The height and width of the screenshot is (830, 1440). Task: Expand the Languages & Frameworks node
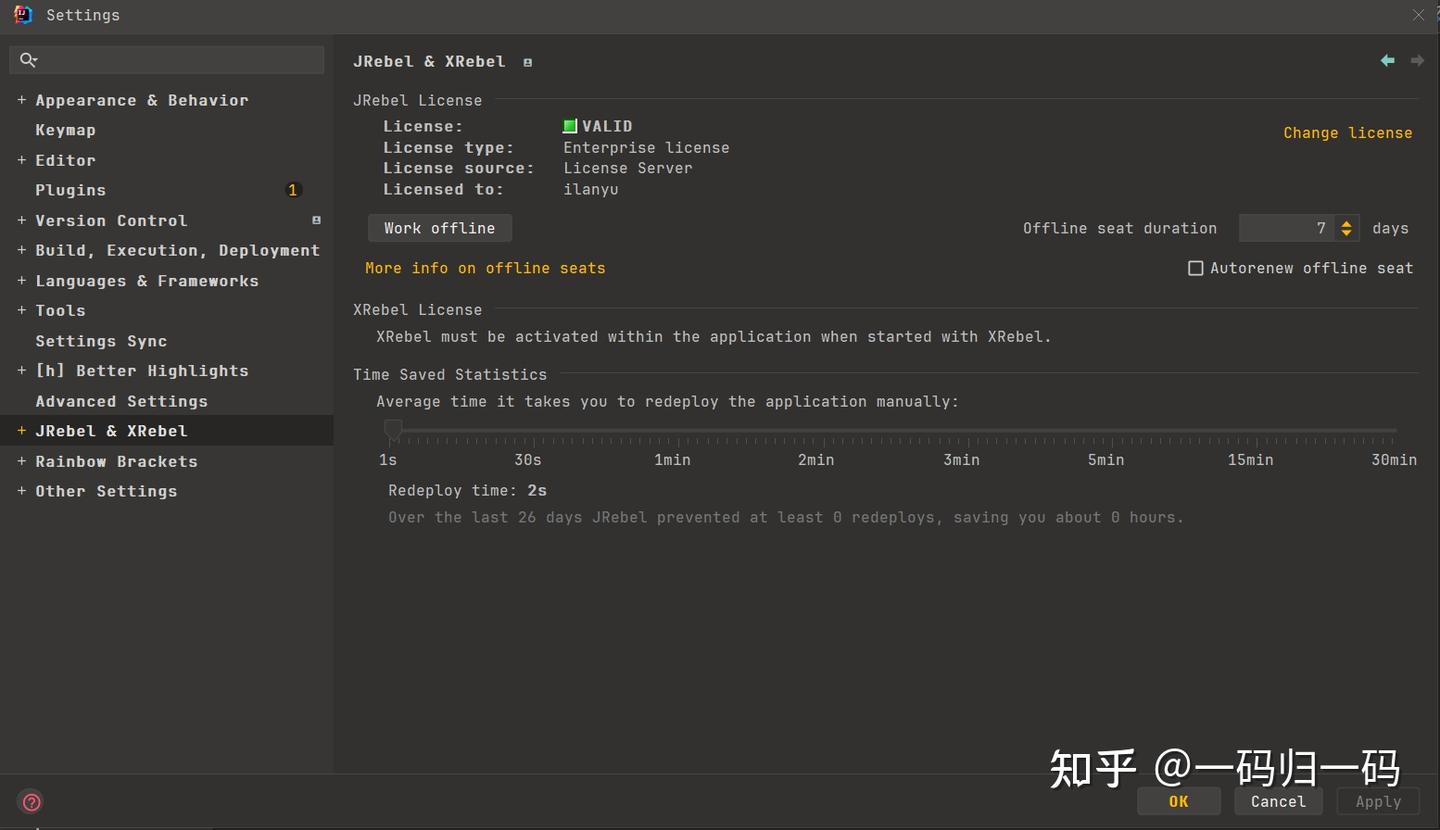[x=21, y=281]
